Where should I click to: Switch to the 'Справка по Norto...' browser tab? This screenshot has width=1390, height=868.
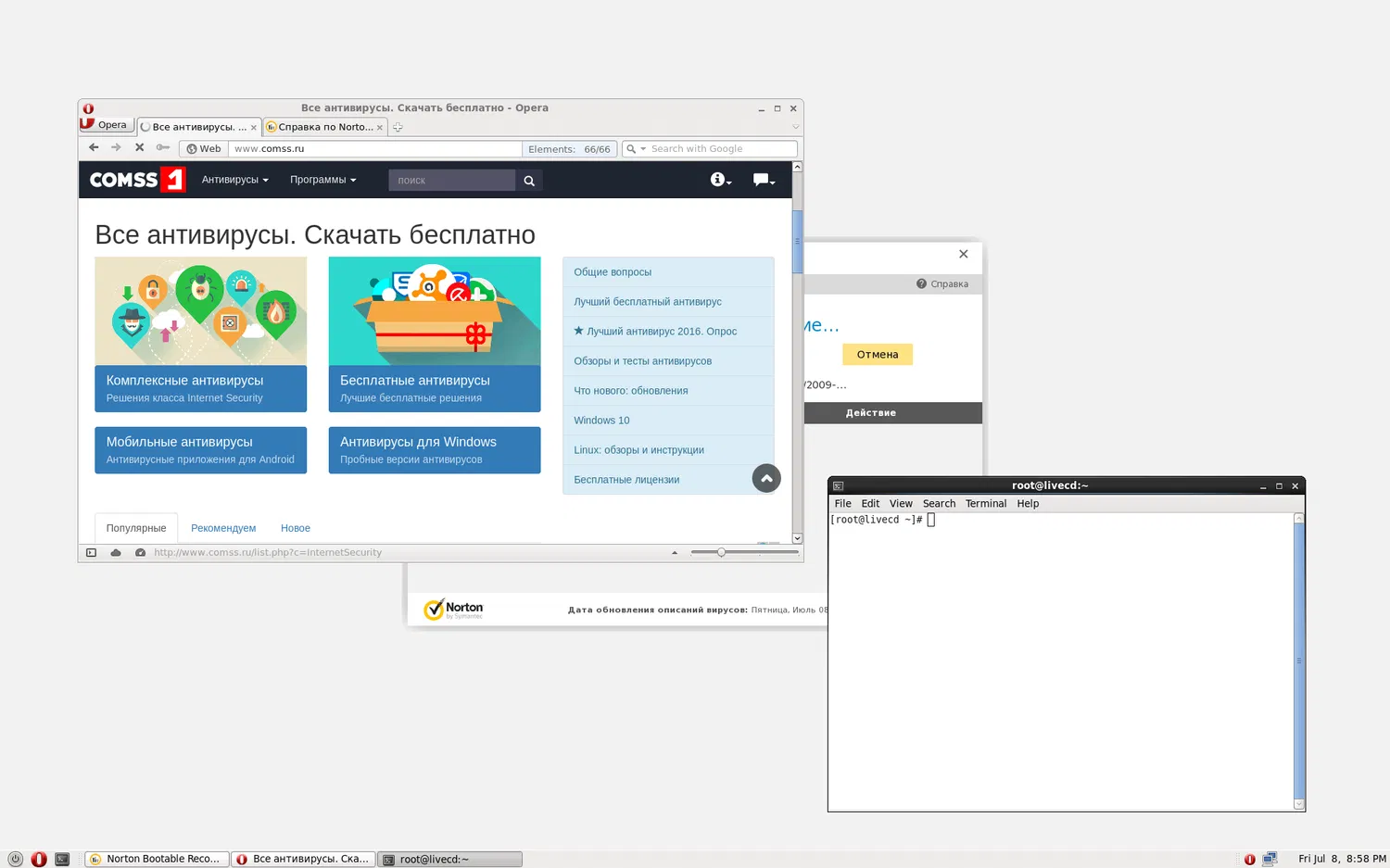[x=324, y=127]
